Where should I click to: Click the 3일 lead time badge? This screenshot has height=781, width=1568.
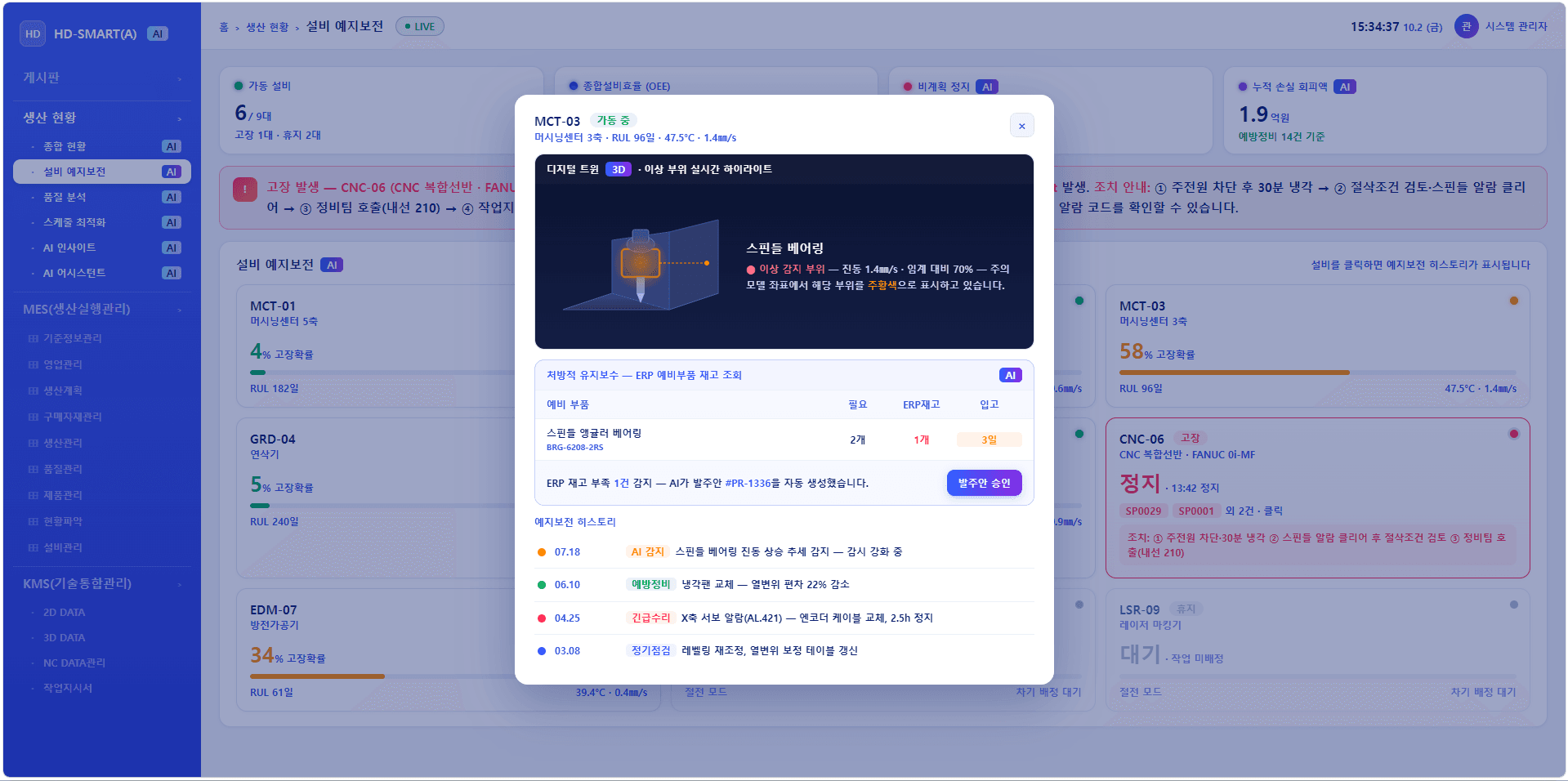pyautogui.click(x=989, y=440)
